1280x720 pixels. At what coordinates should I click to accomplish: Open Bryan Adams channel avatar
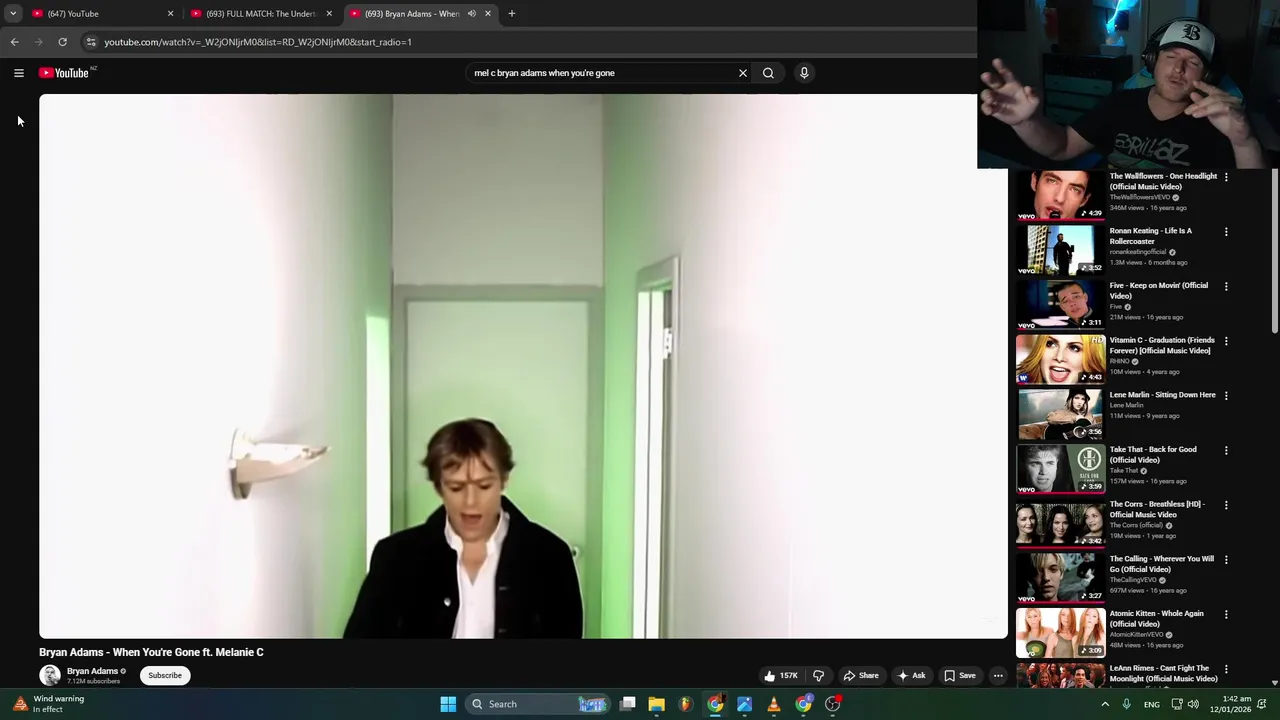point(49,675)
